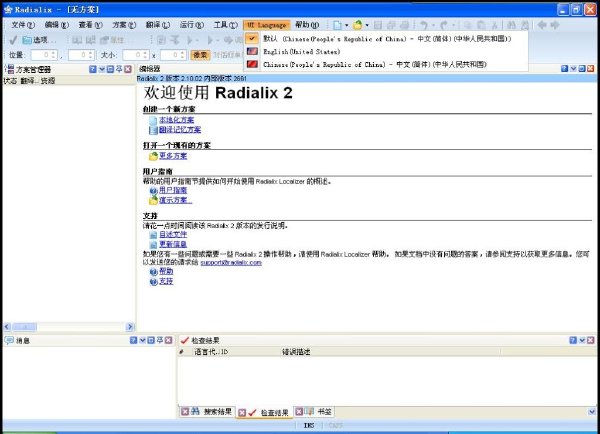Click the redo arrow icon
This screenshot has width=600, height=434.
(444, 25)
